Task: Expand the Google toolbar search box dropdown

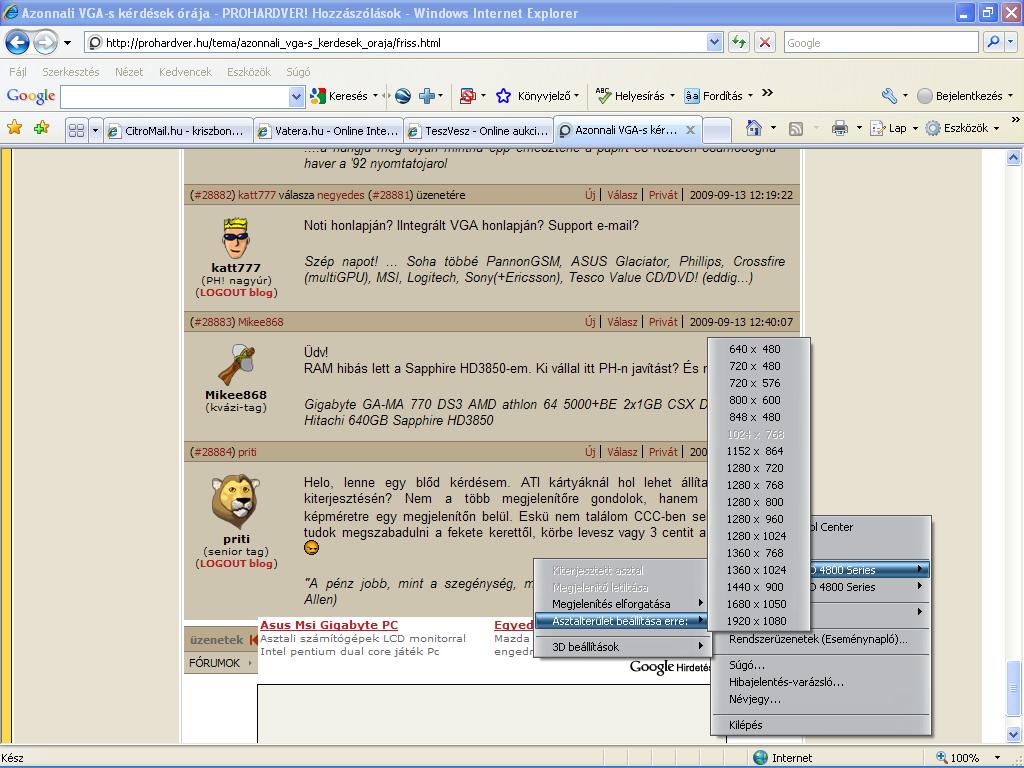Action: click(296, 97)
